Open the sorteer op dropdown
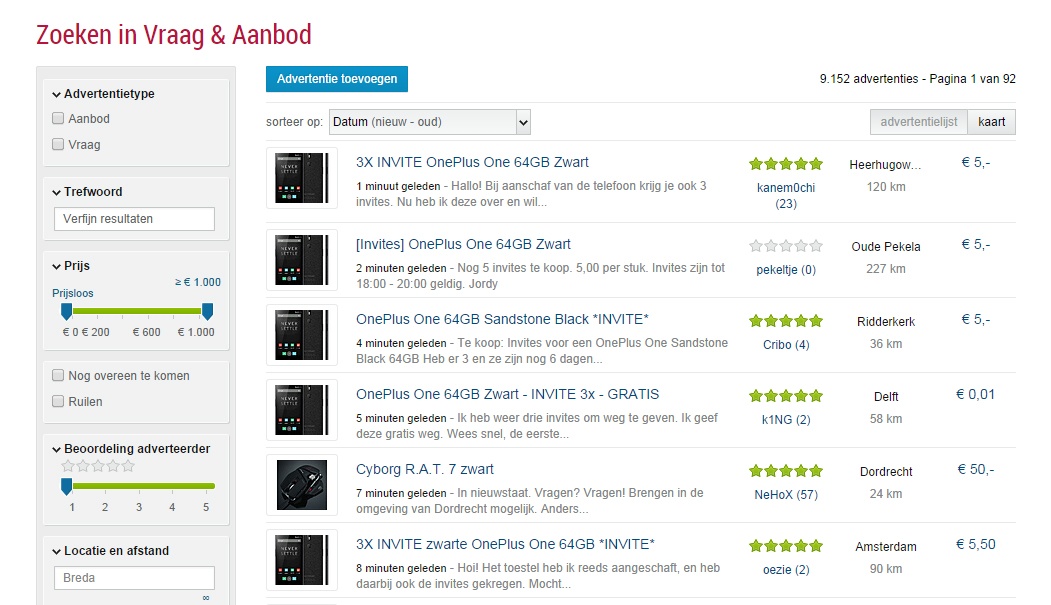The width and height of the screenshot is (1051, 605). click(x=430, y=122)
